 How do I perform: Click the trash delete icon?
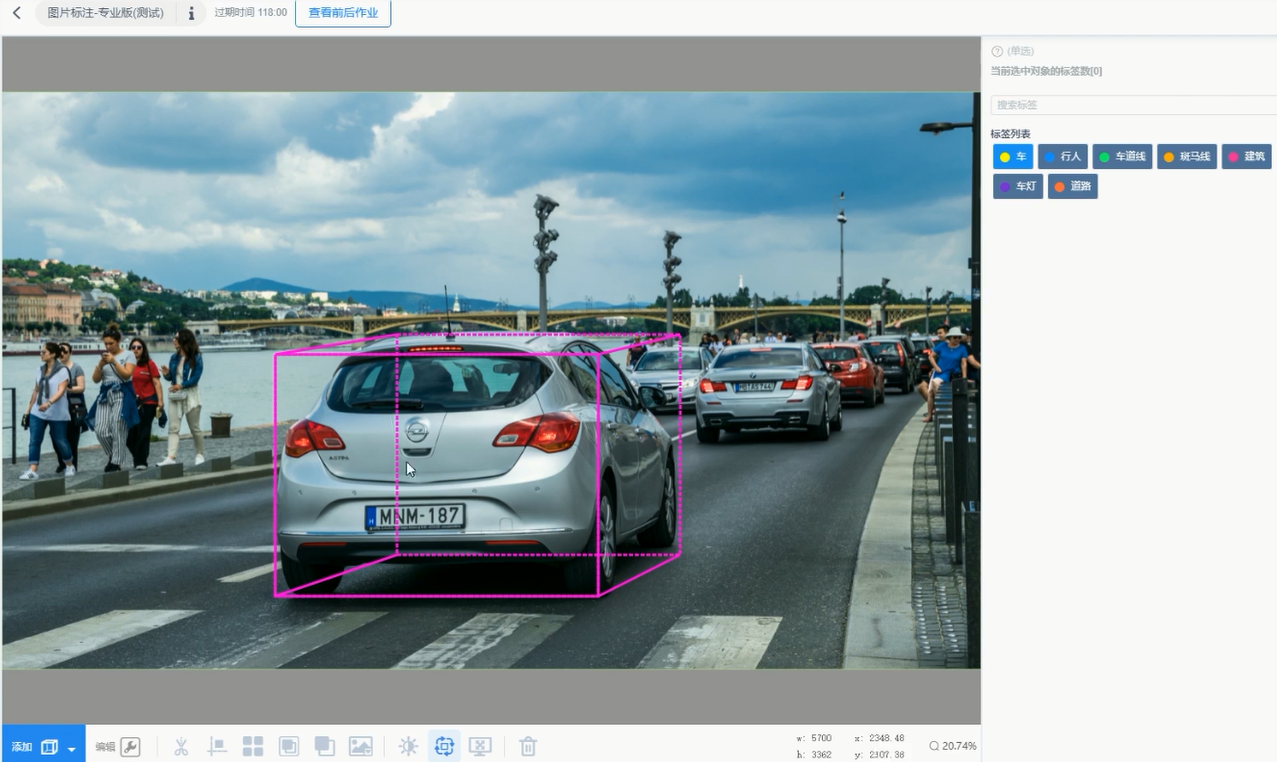tap(528, 746)
